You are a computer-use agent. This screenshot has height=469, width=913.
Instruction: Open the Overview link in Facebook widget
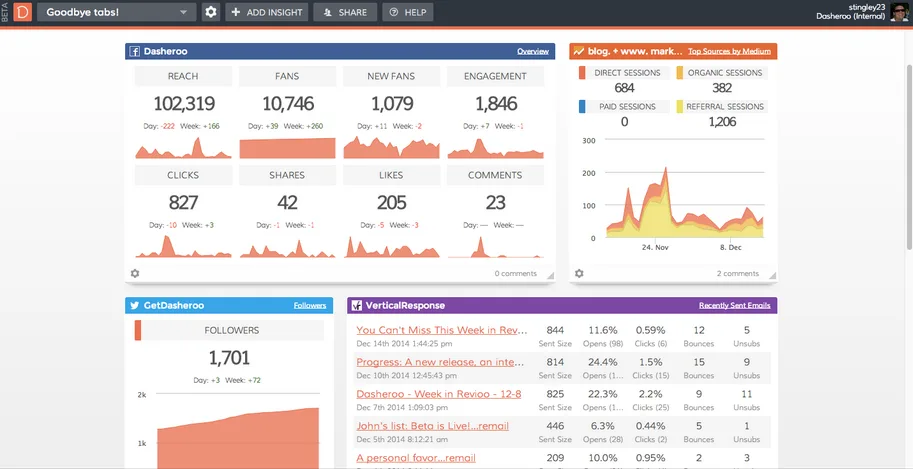[533, 51]
